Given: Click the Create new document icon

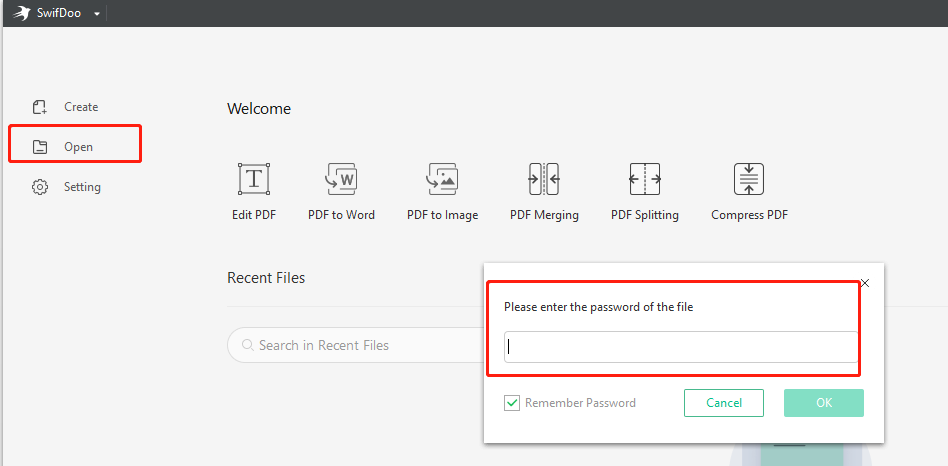Looking at the screenshot, I should click(x=40, y=107).
